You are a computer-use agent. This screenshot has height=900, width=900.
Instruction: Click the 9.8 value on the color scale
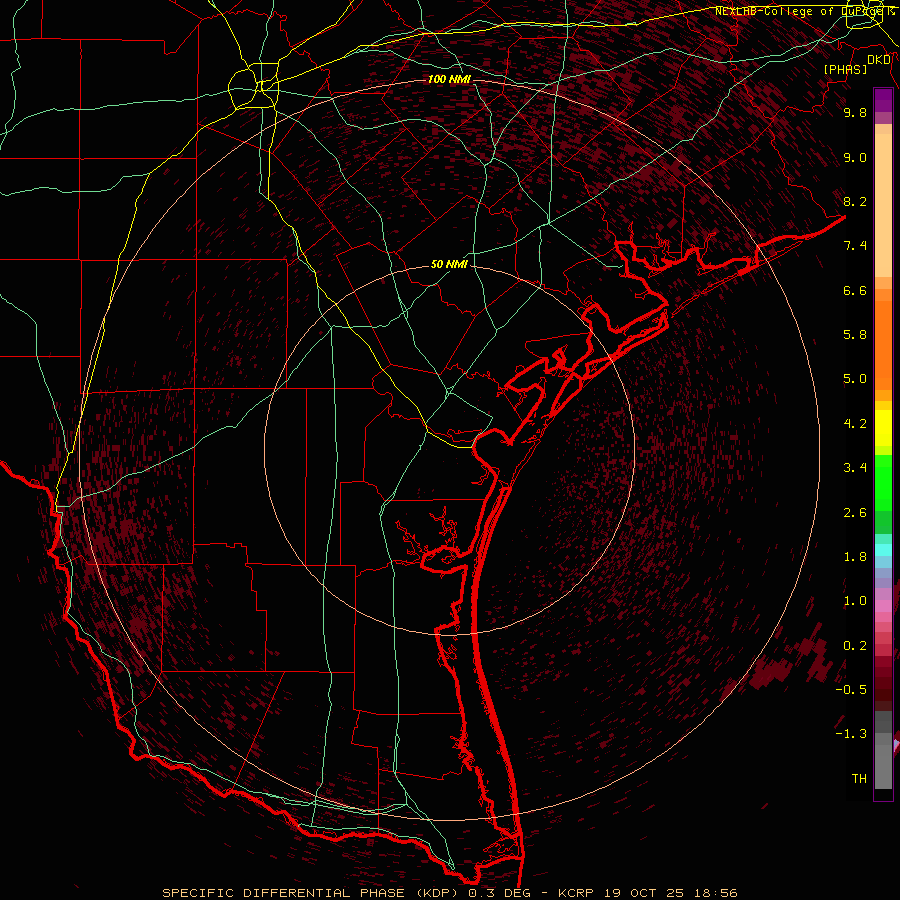coord(855,112)
